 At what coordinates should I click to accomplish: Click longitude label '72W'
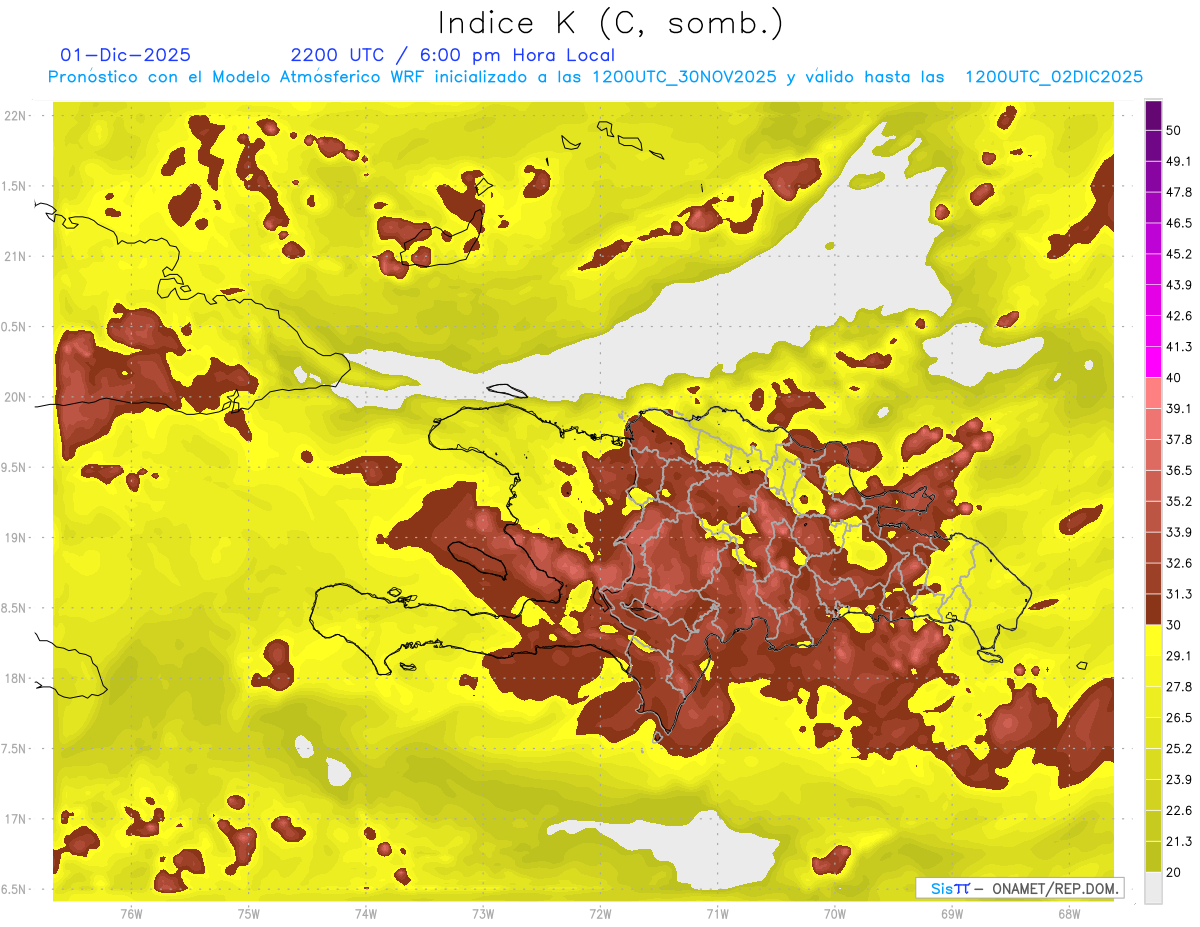click(600, 913)
